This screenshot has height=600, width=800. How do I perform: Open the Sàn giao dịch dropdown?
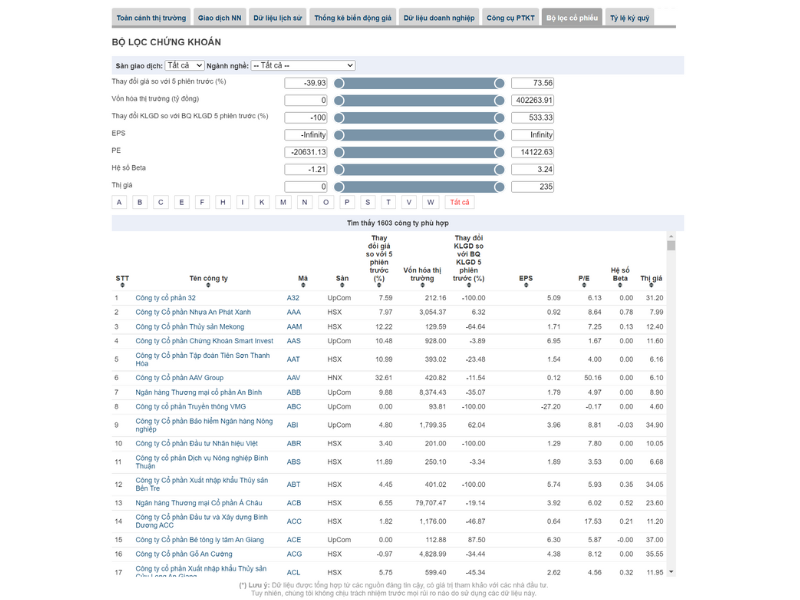(x=185, y=65)
